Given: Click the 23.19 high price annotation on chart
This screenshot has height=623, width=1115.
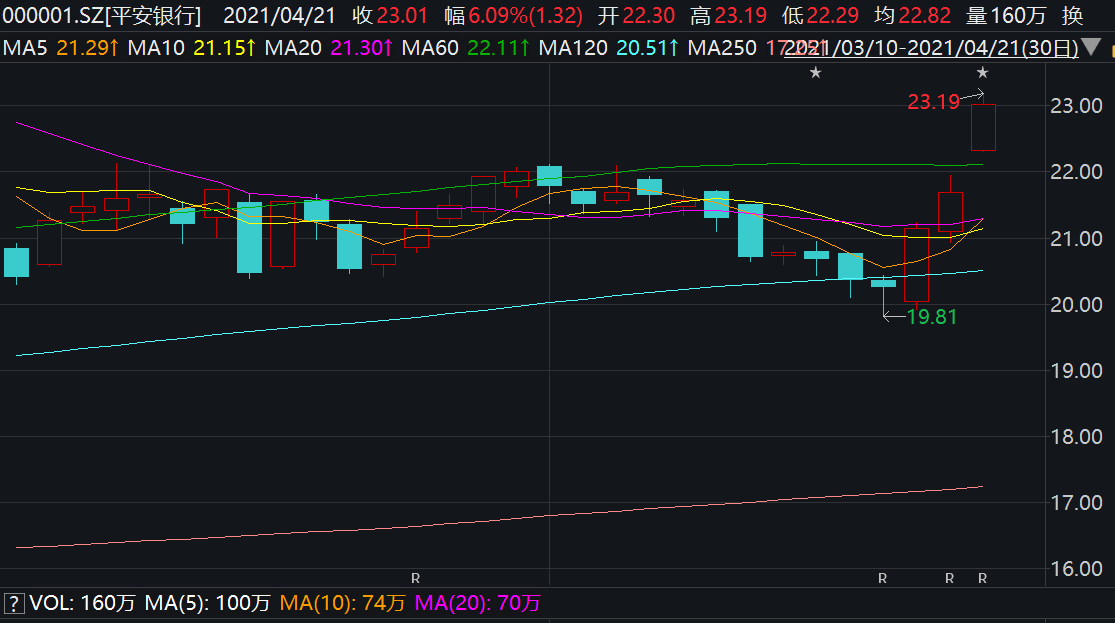Looking at the screenshot, I should [x=934, y=102].
